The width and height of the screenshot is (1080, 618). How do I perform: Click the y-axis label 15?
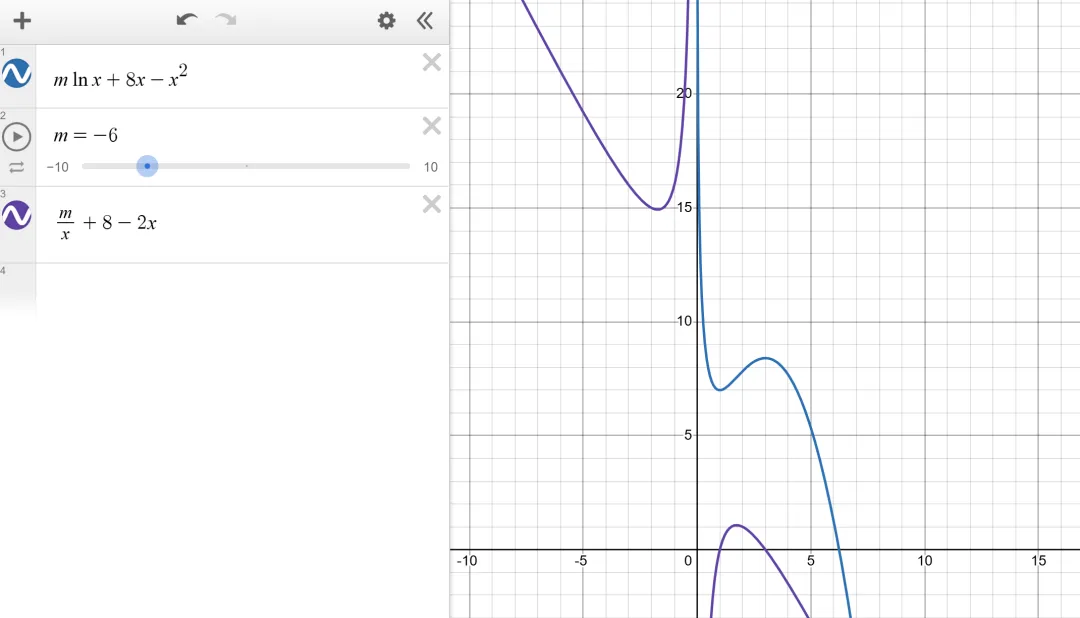coord(685,207)
